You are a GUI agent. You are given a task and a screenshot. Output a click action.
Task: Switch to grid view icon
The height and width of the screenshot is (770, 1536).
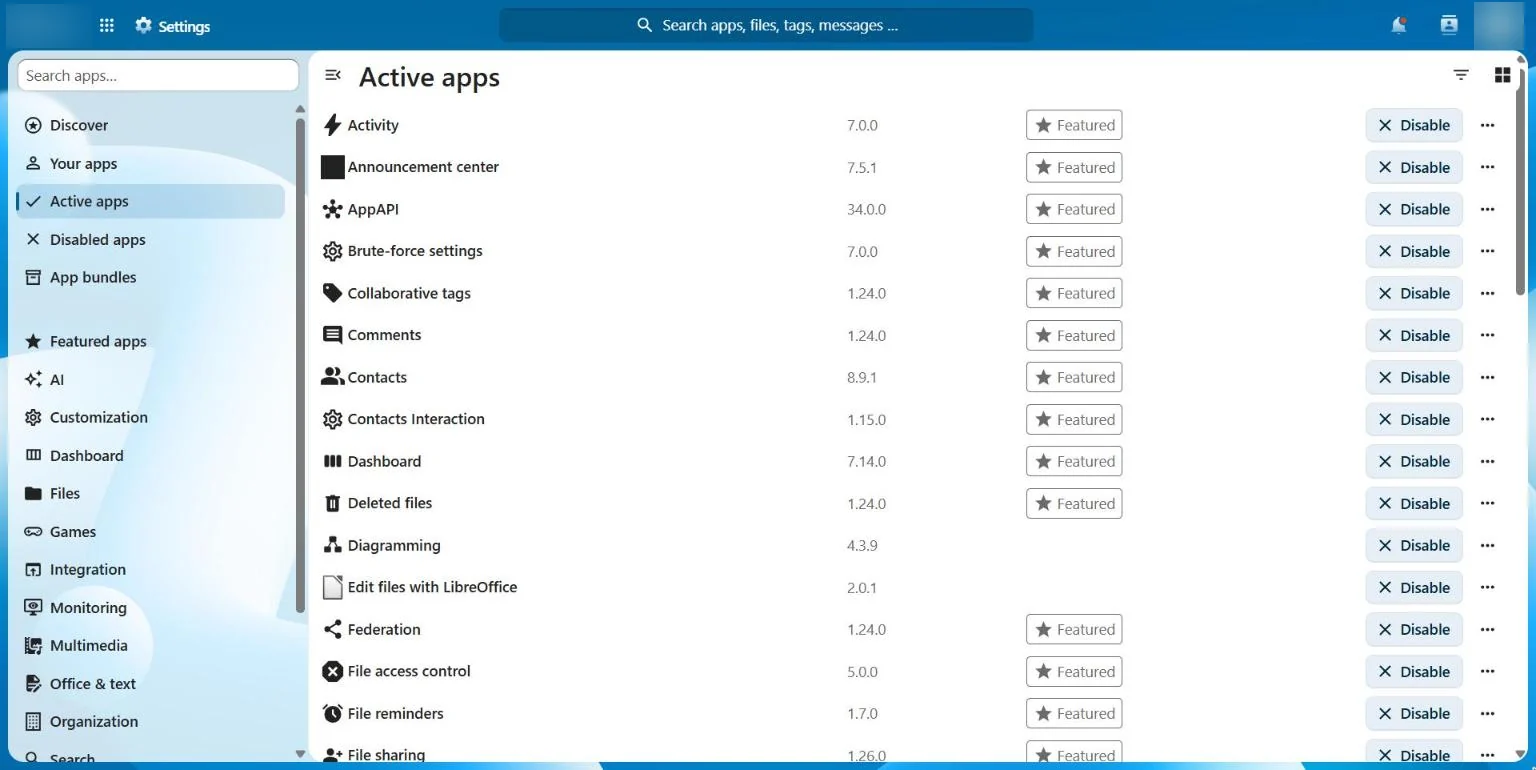(x=1502, y=75)
